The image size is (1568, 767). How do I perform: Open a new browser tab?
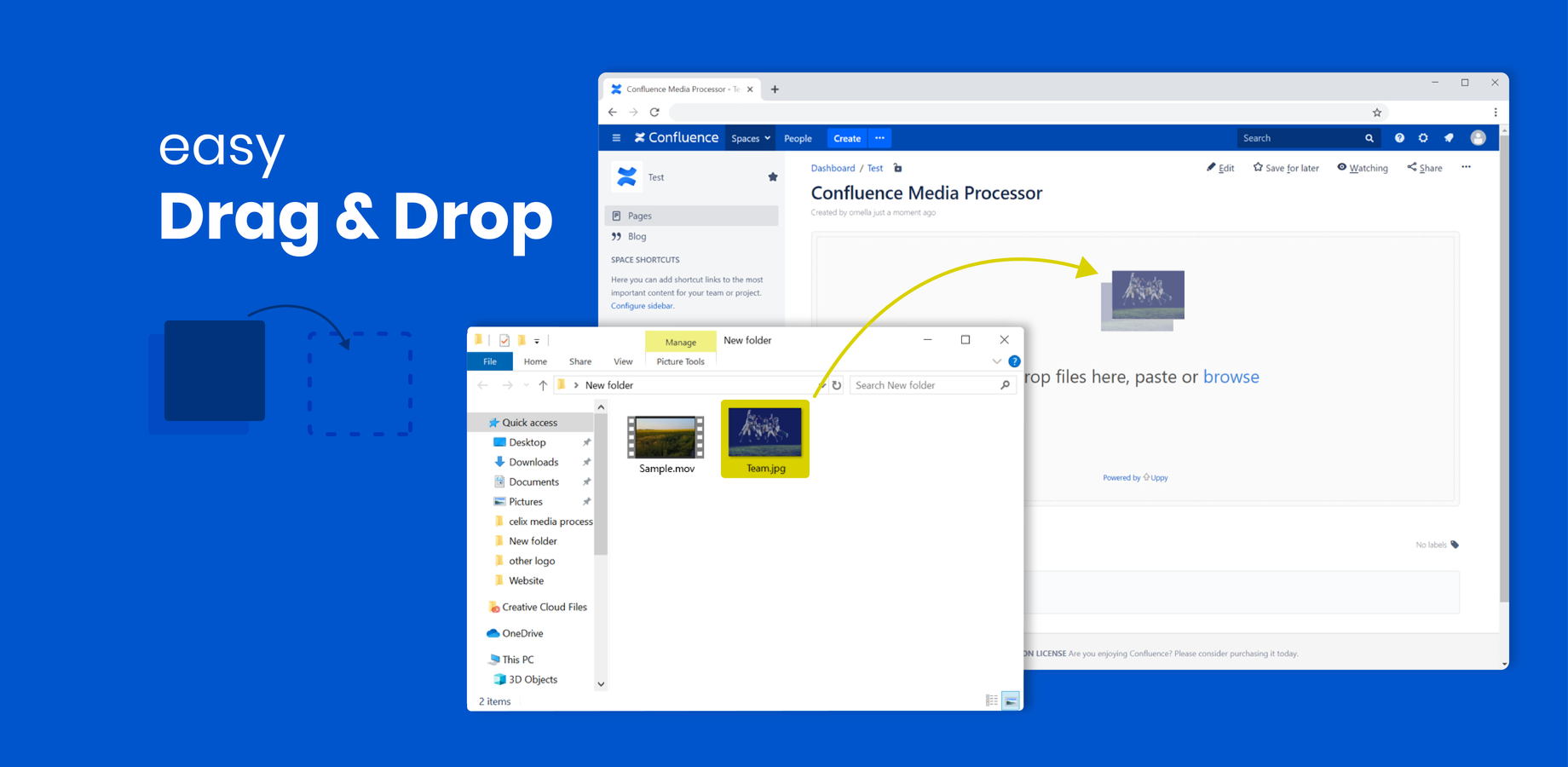[775, 89]
